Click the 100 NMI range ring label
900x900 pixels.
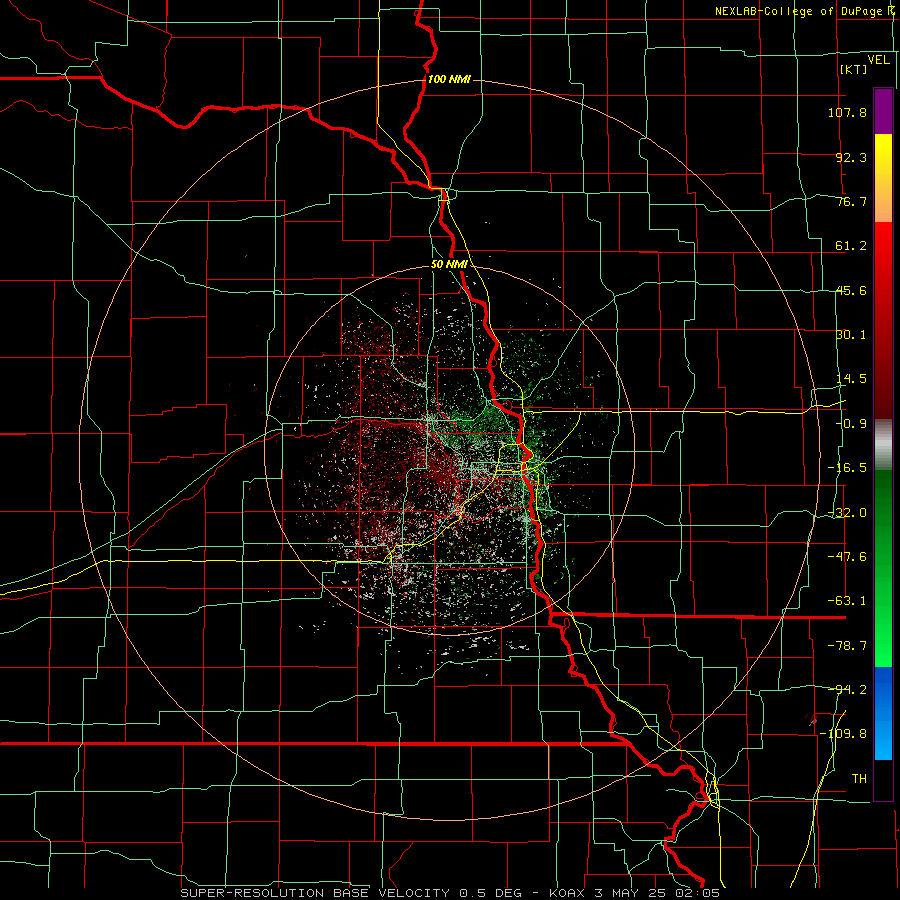coord(449,79)
